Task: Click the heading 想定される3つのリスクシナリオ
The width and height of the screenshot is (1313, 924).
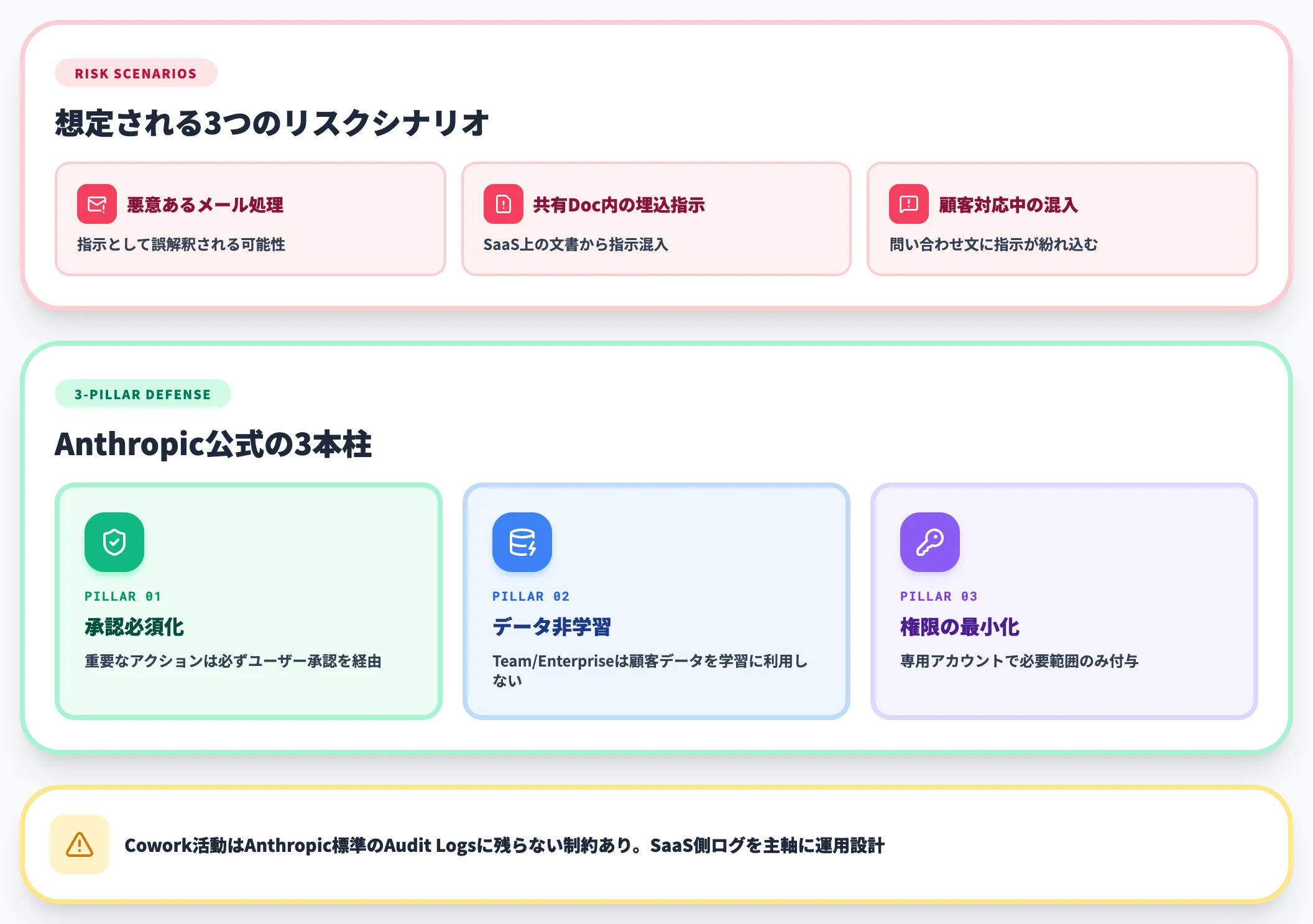Action: click(272, 123)
